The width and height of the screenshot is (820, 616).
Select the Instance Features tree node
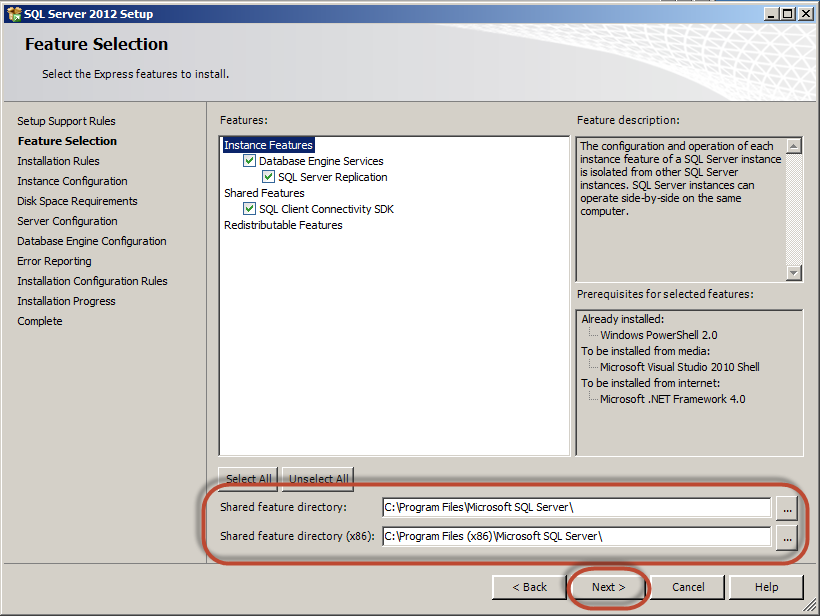pyautogui.click(x=268, y=145)
